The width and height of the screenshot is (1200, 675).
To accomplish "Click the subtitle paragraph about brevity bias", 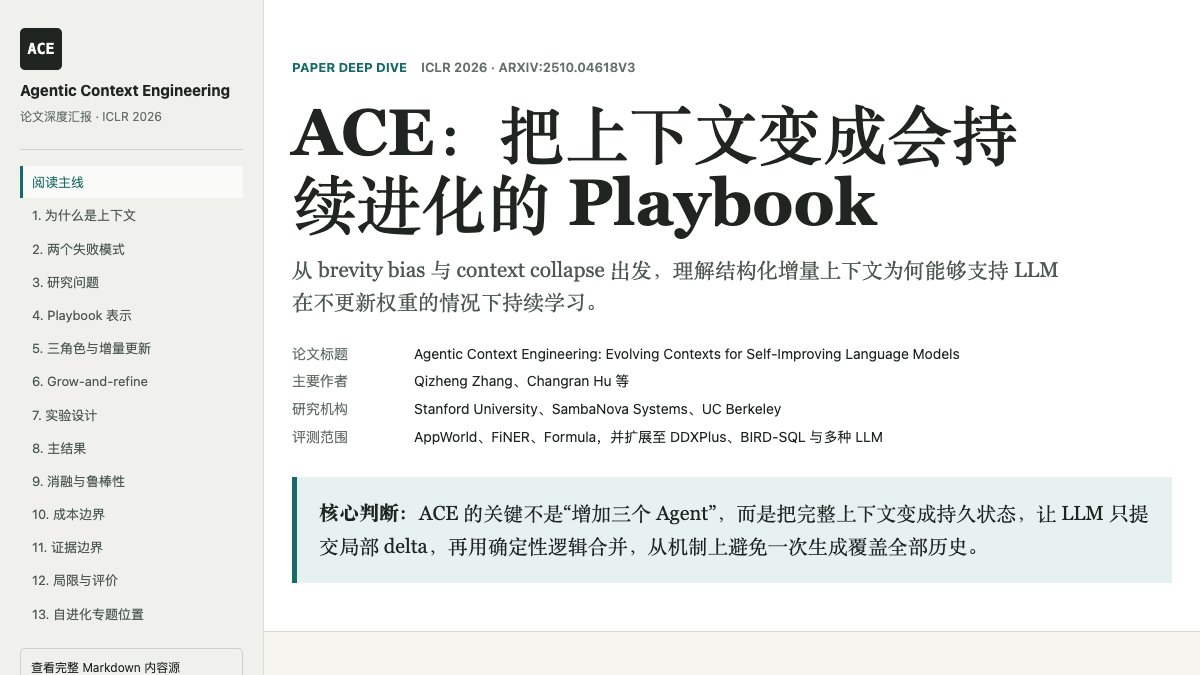I will 675,286.
